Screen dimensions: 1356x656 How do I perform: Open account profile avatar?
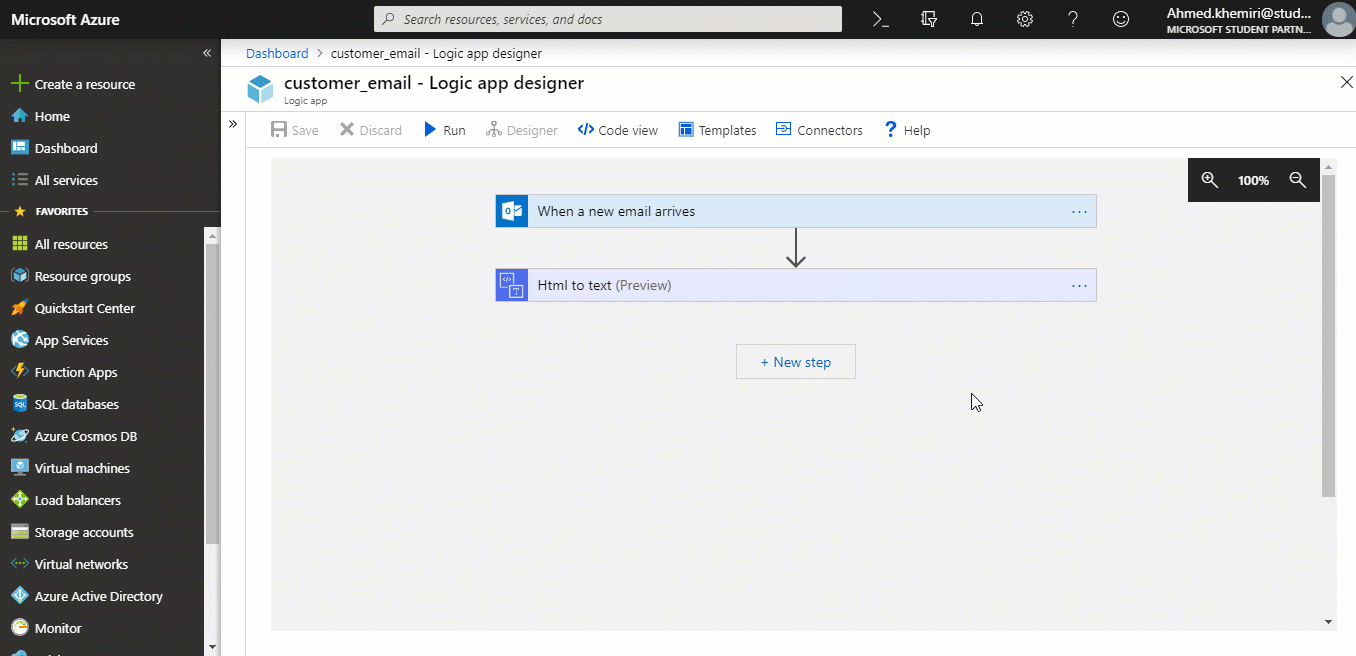tap(1338, 19)
